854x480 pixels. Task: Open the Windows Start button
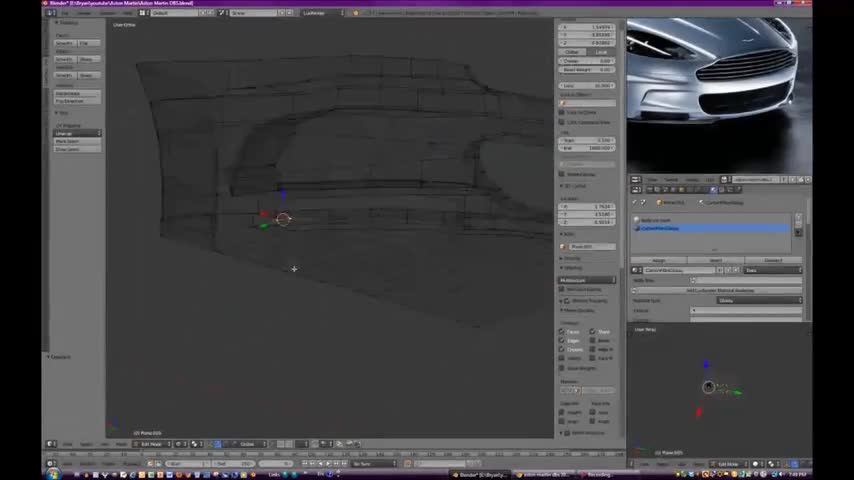tap(53, 475)
